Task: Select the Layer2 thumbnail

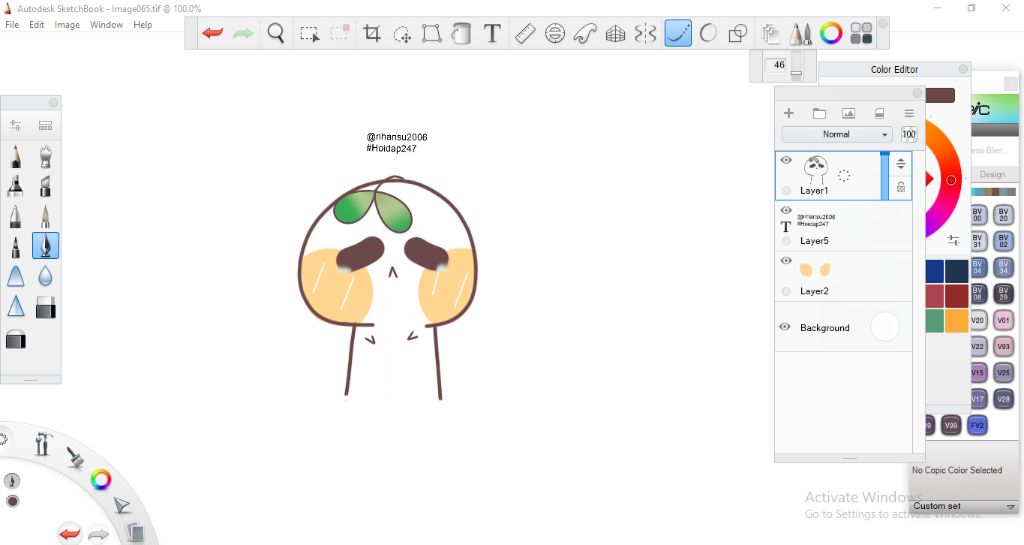Action: (816, 269)
